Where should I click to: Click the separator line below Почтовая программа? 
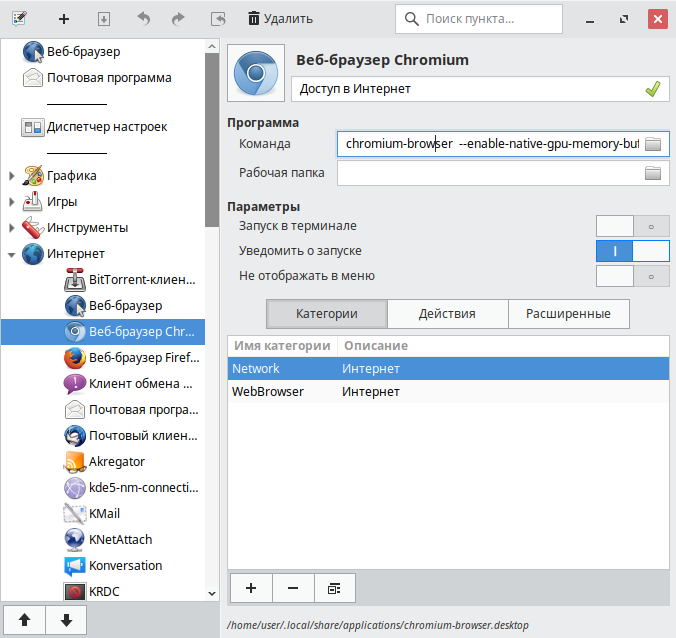click(77, 104)
